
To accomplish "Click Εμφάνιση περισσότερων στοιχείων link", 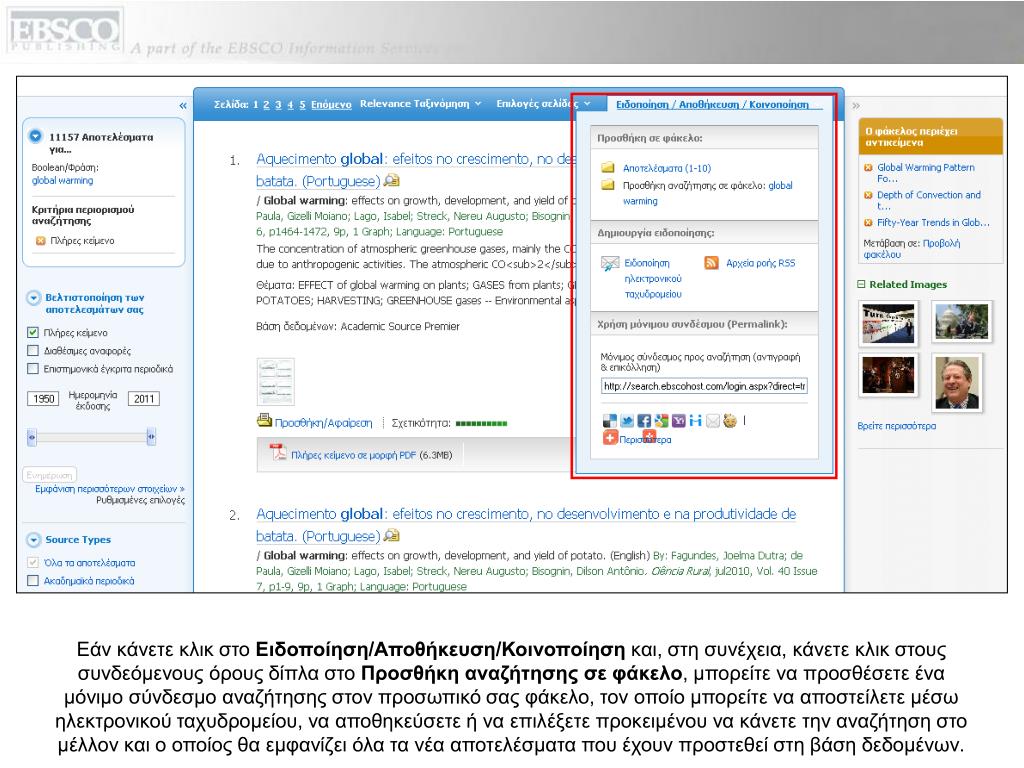I will [x=110, y=488].
